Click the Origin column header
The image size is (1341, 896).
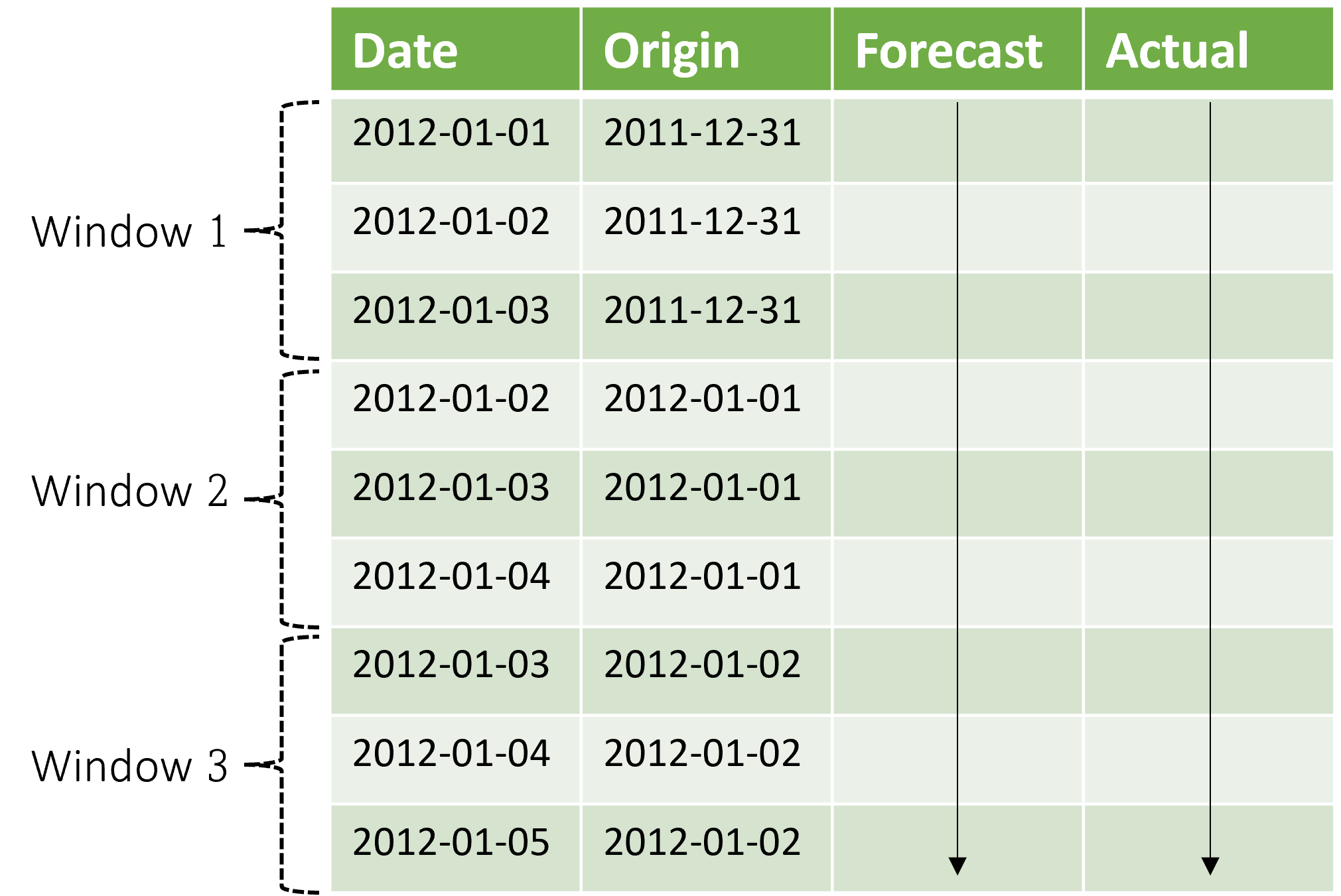(x=670, y=49)
